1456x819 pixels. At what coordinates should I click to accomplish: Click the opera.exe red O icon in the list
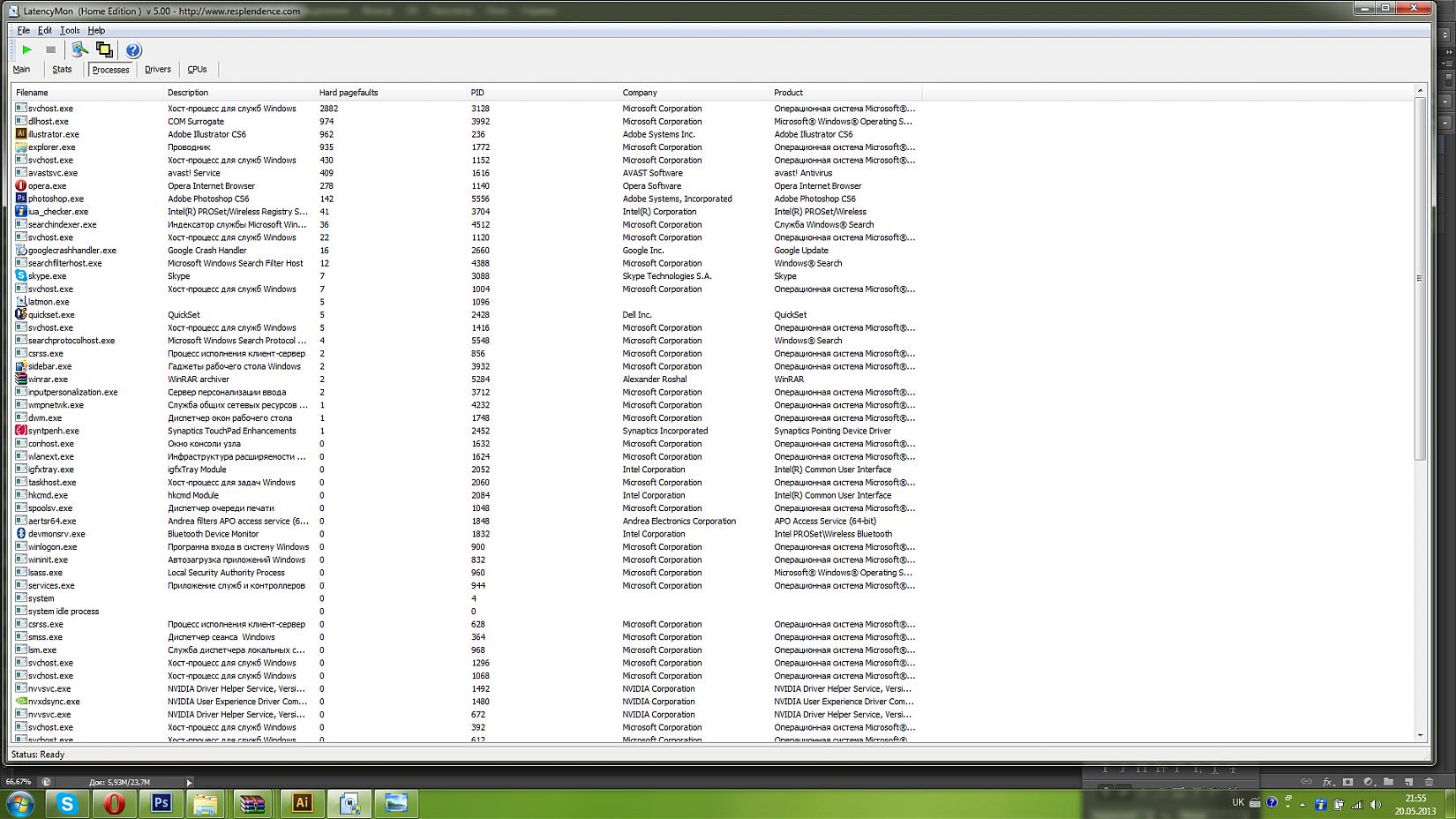21,186
